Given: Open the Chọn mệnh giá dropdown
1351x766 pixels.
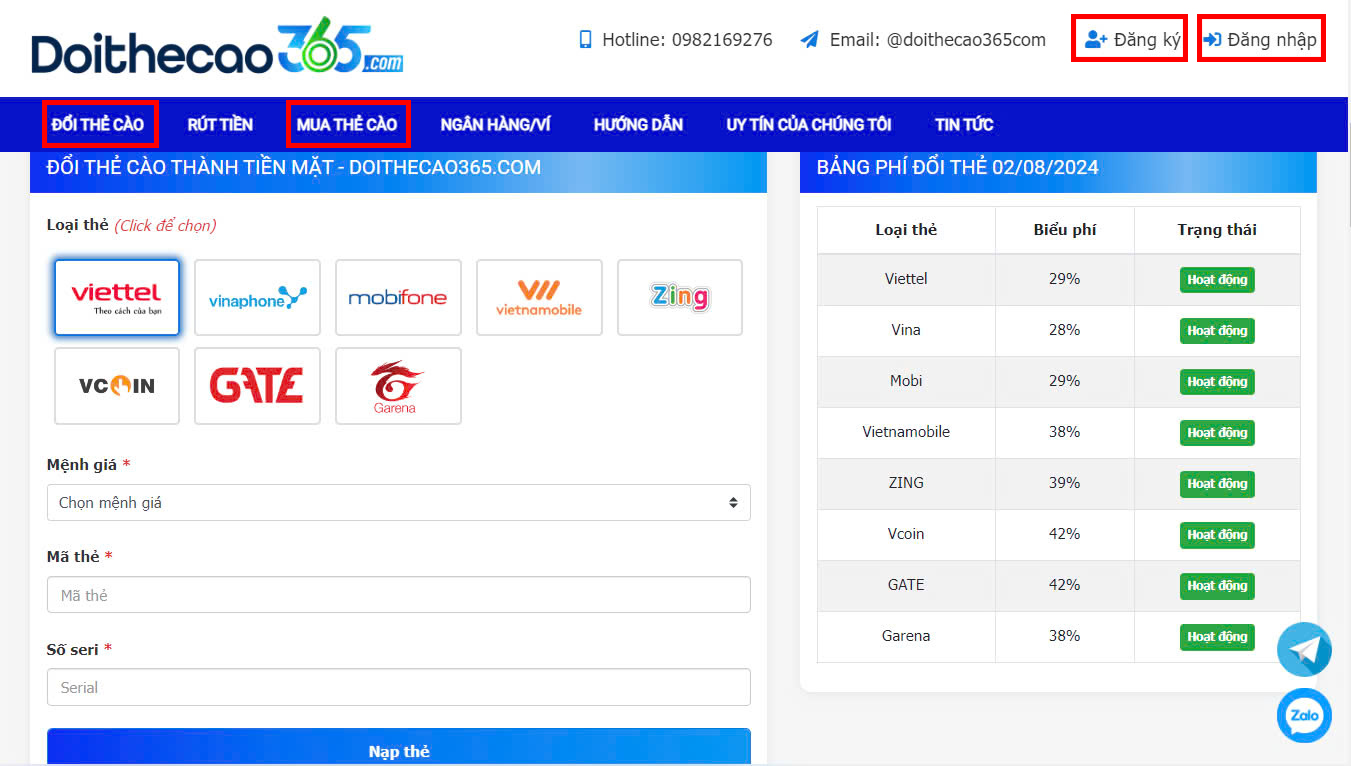Looking at the screenshot, I should tap(398, 502).
